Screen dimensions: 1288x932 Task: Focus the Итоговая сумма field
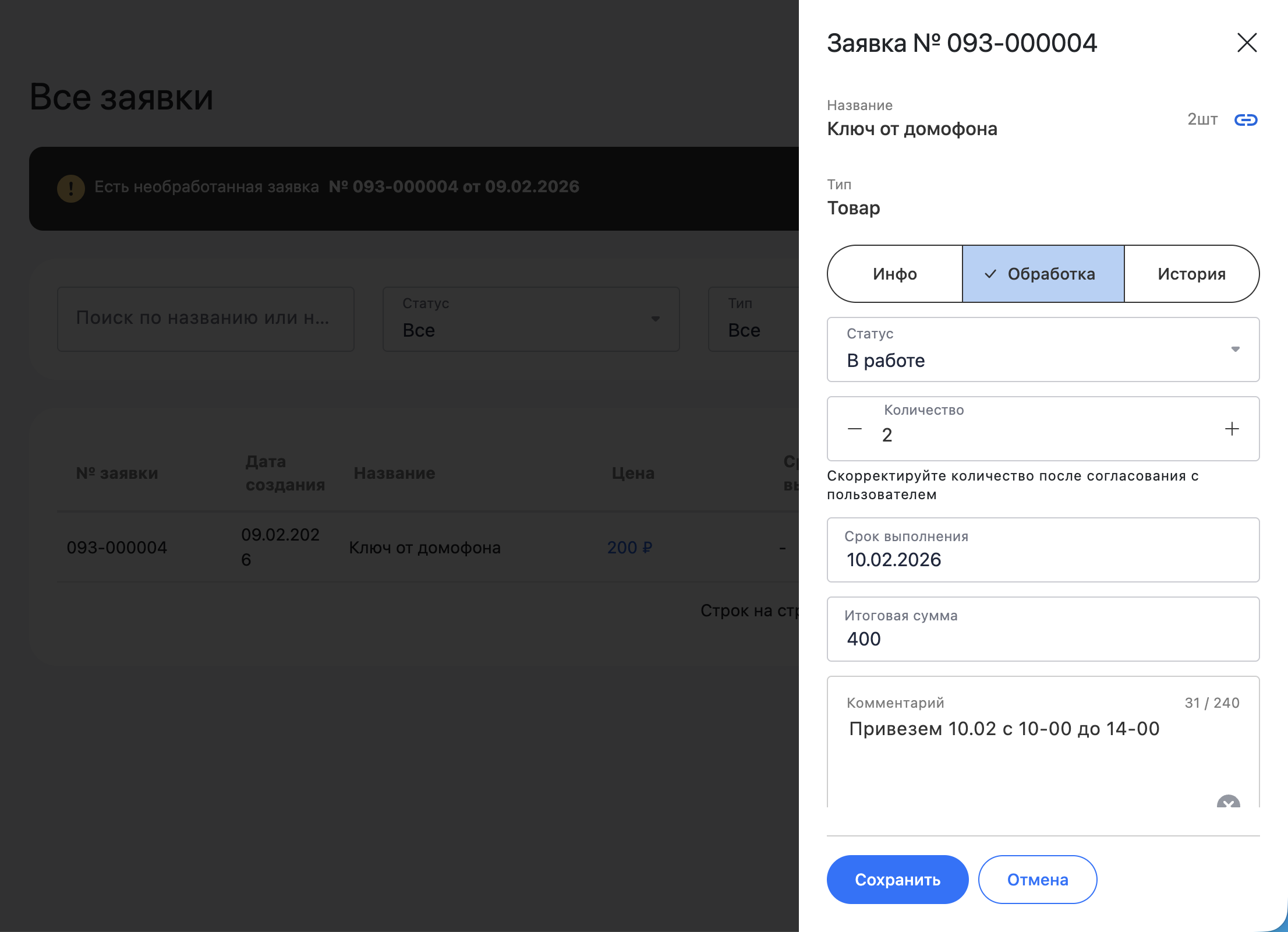[x=1042, y=630]
